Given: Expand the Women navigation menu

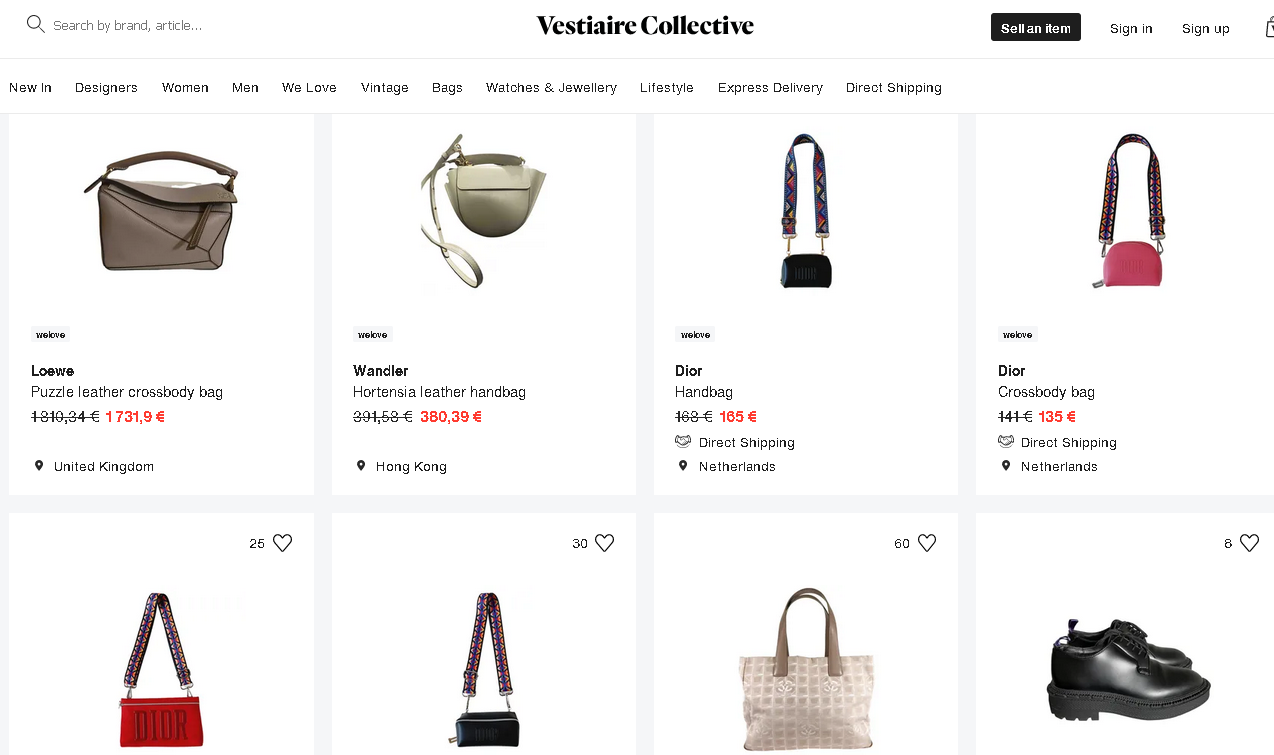Looking at the screenshot, I should pyautogui.click(x=185, y=88).
